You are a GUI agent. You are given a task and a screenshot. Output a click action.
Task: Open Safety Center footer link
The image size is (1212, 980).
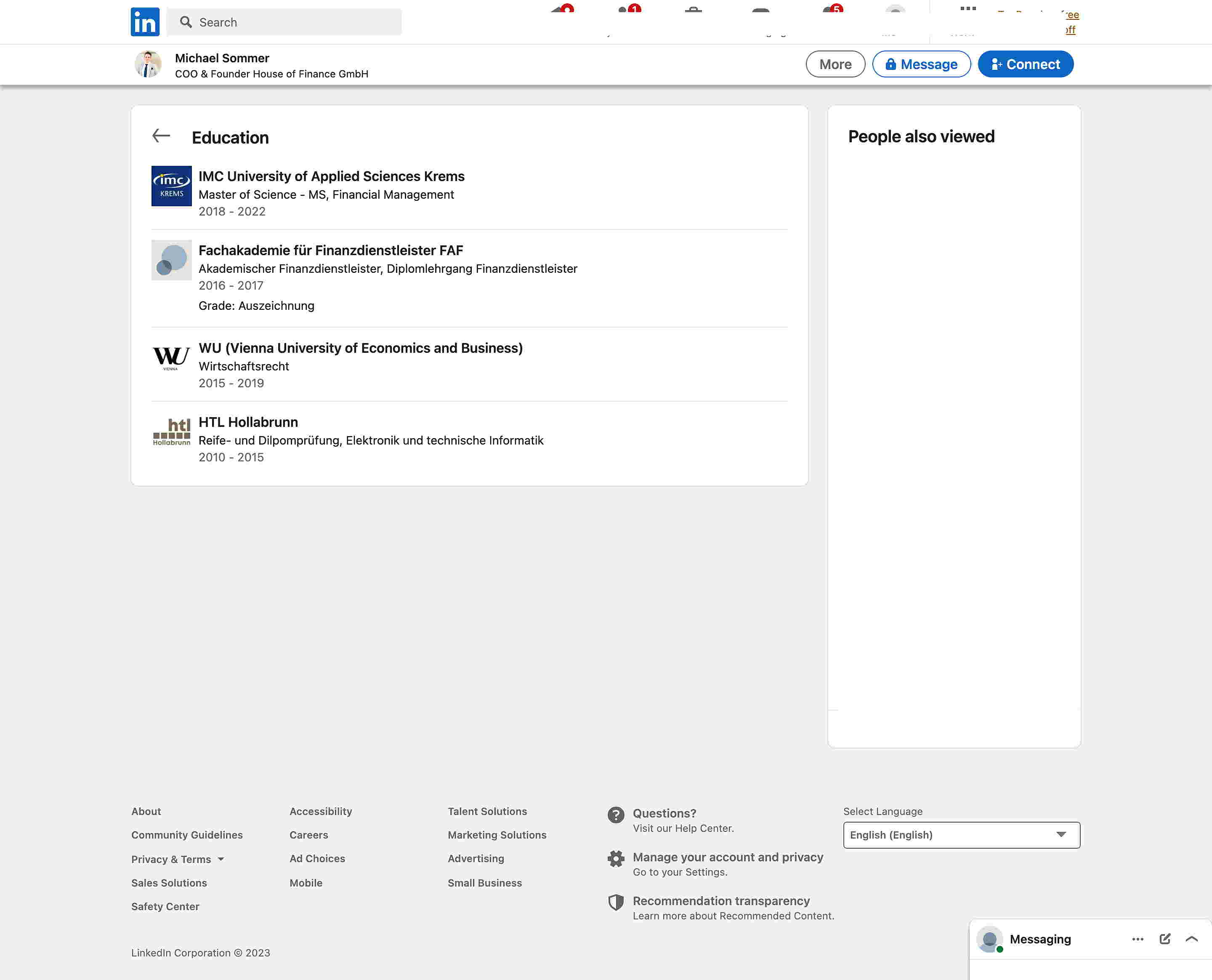coord(165,907)
